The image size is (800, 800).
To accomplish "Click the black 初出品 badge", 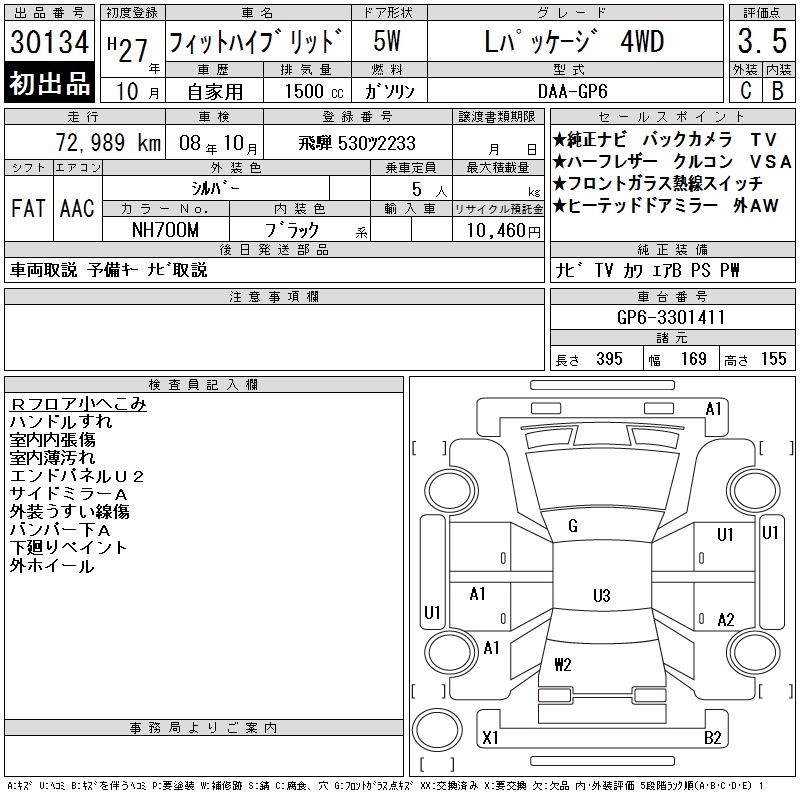I will click(49, 83).
